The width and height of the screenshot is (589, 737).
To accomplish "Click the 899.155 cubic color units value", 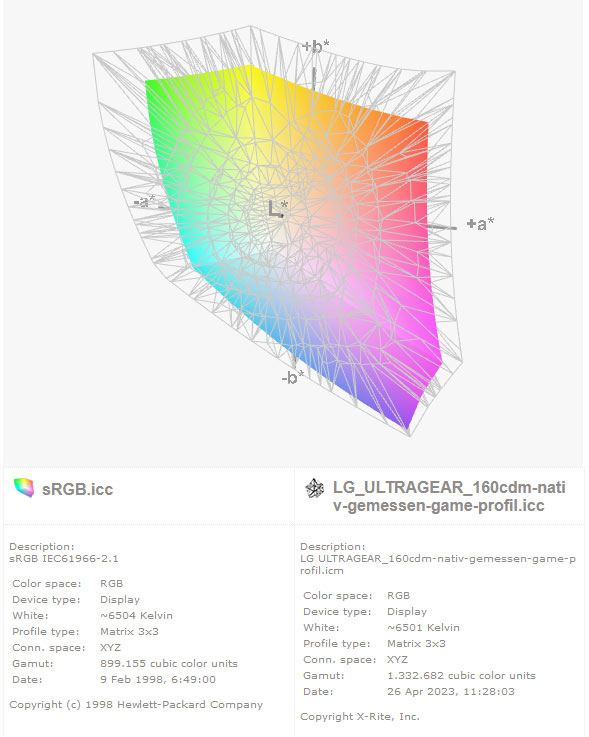I will pos(169,663).
